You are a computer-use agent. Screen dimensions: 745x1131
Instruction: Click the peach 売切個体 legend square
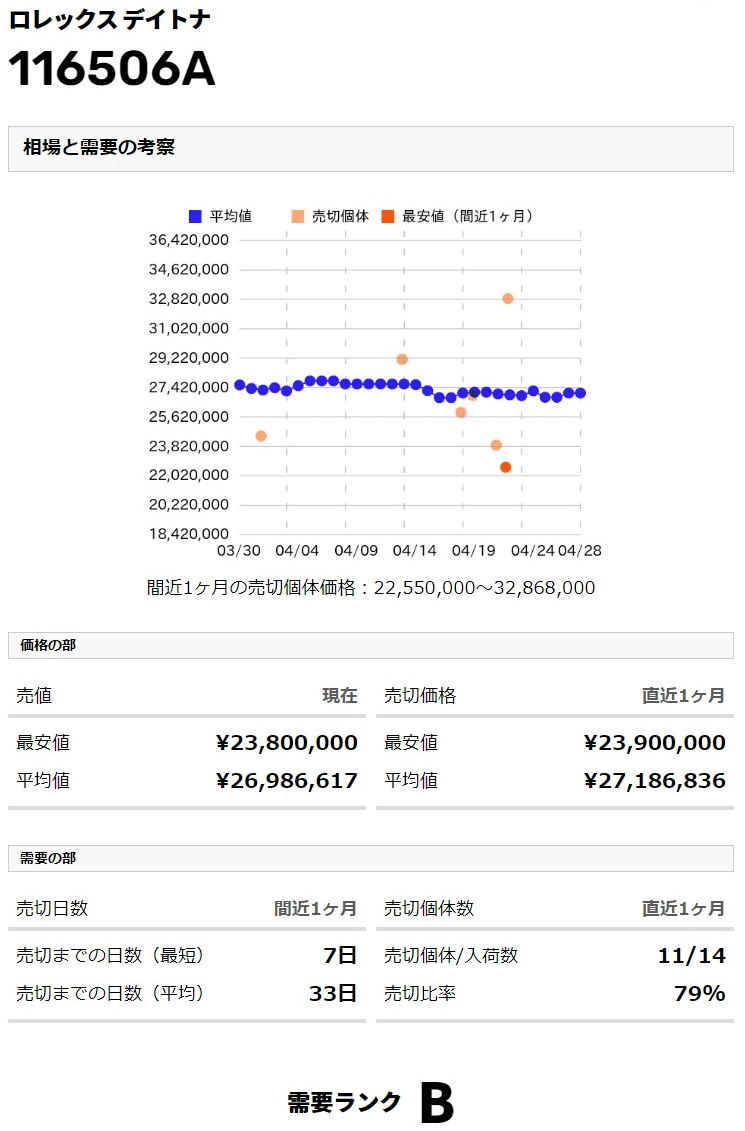click(x=298, y=216)
